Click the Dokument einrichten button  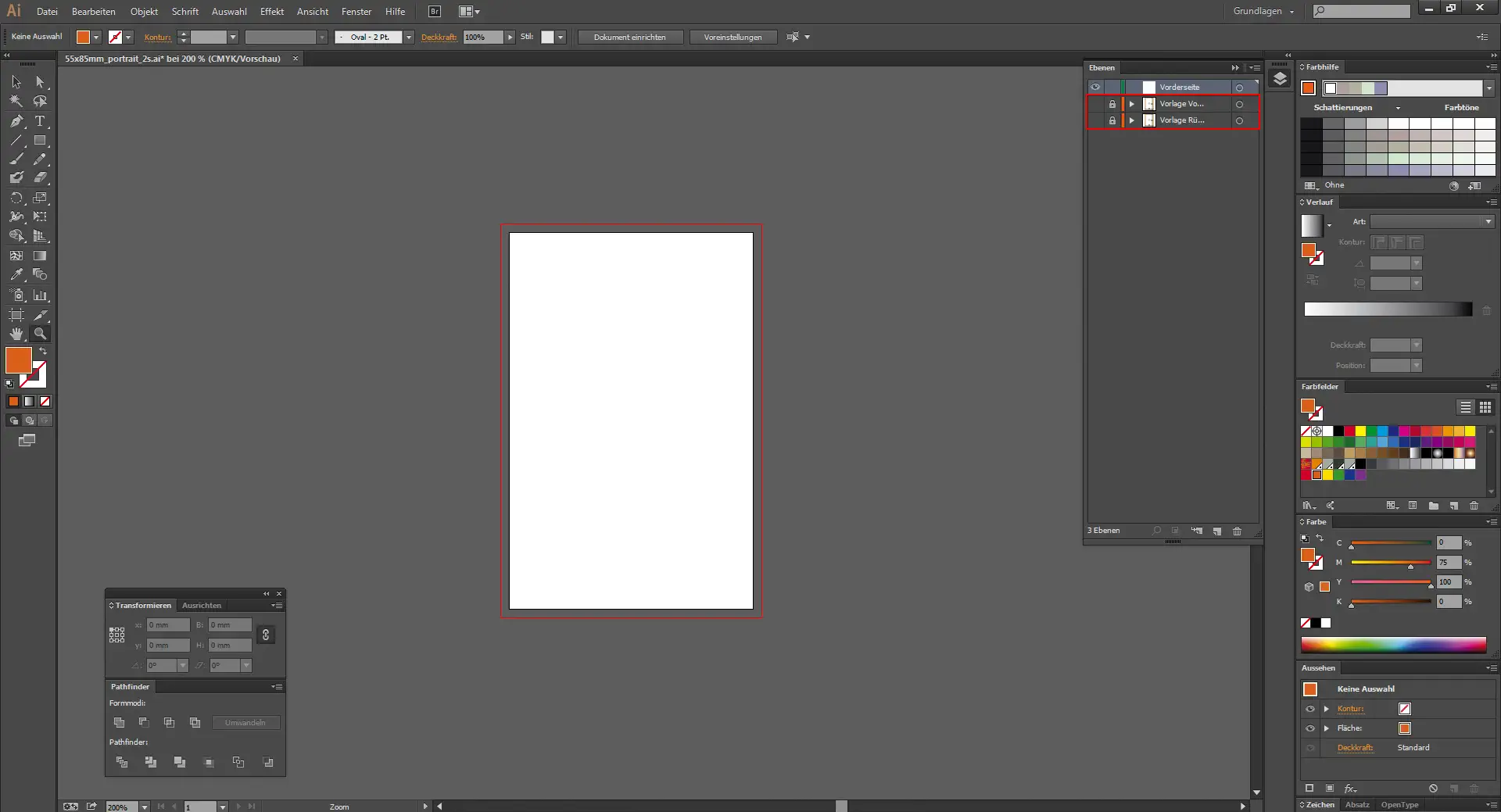(x=630, y=37)
